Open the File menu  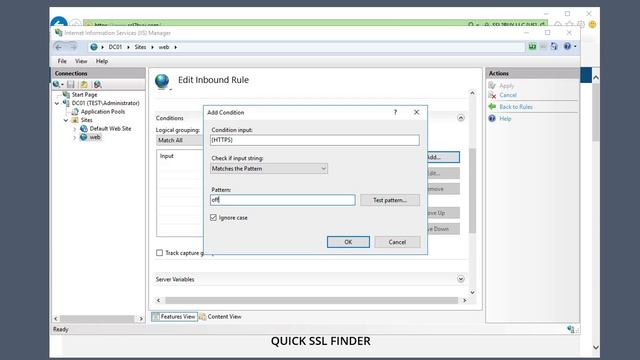point(62,61)
